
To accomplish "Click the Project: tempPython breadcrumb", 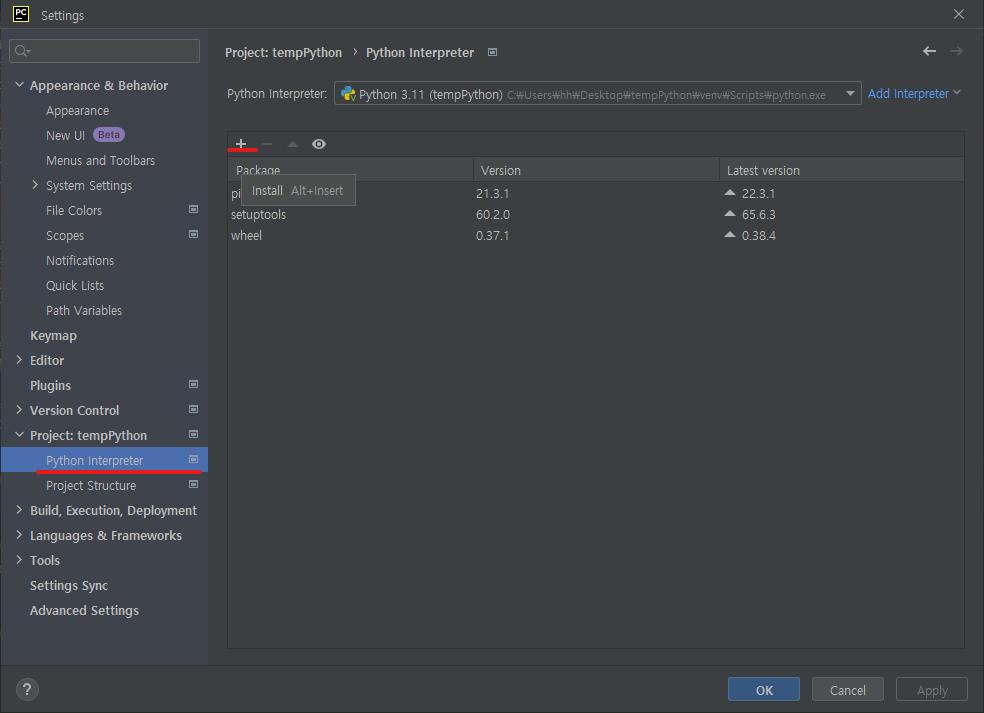I will coord(284,52).
